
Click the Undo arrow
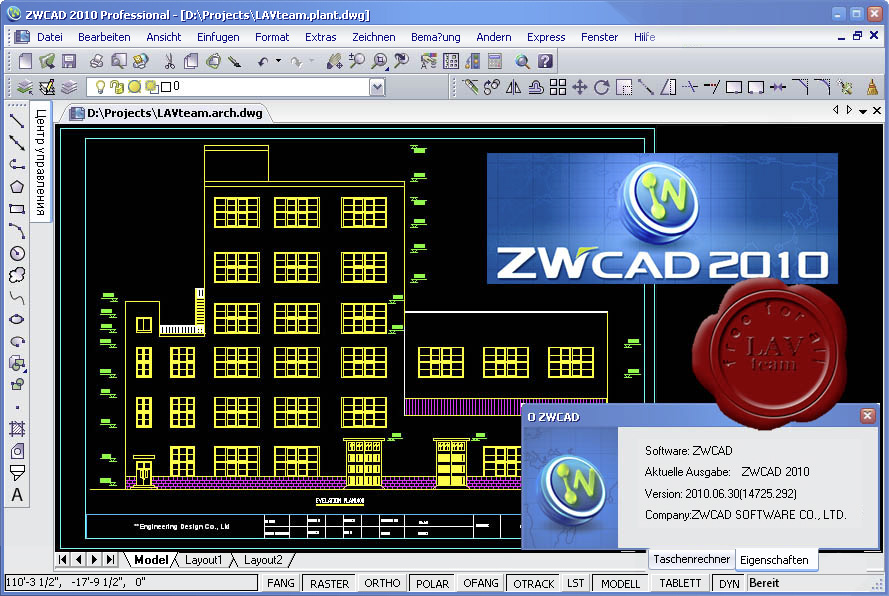[263, 61]
